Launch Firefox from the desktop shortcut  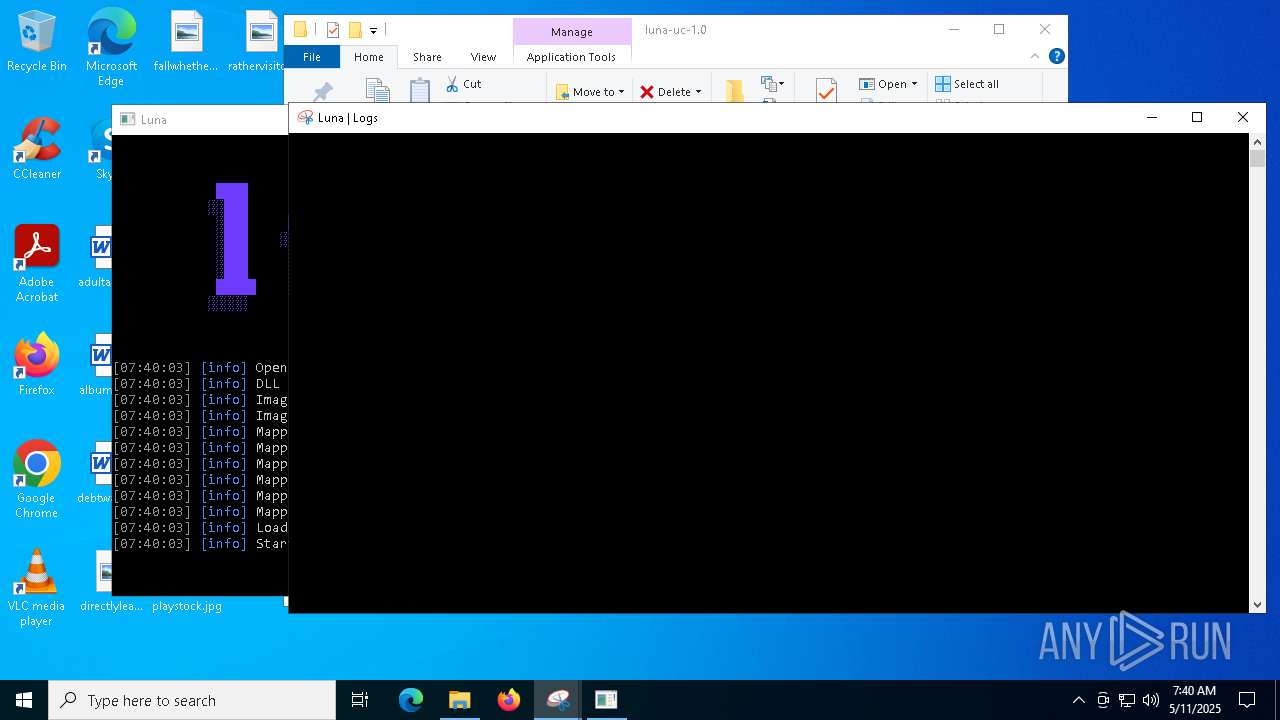[37, 365]
